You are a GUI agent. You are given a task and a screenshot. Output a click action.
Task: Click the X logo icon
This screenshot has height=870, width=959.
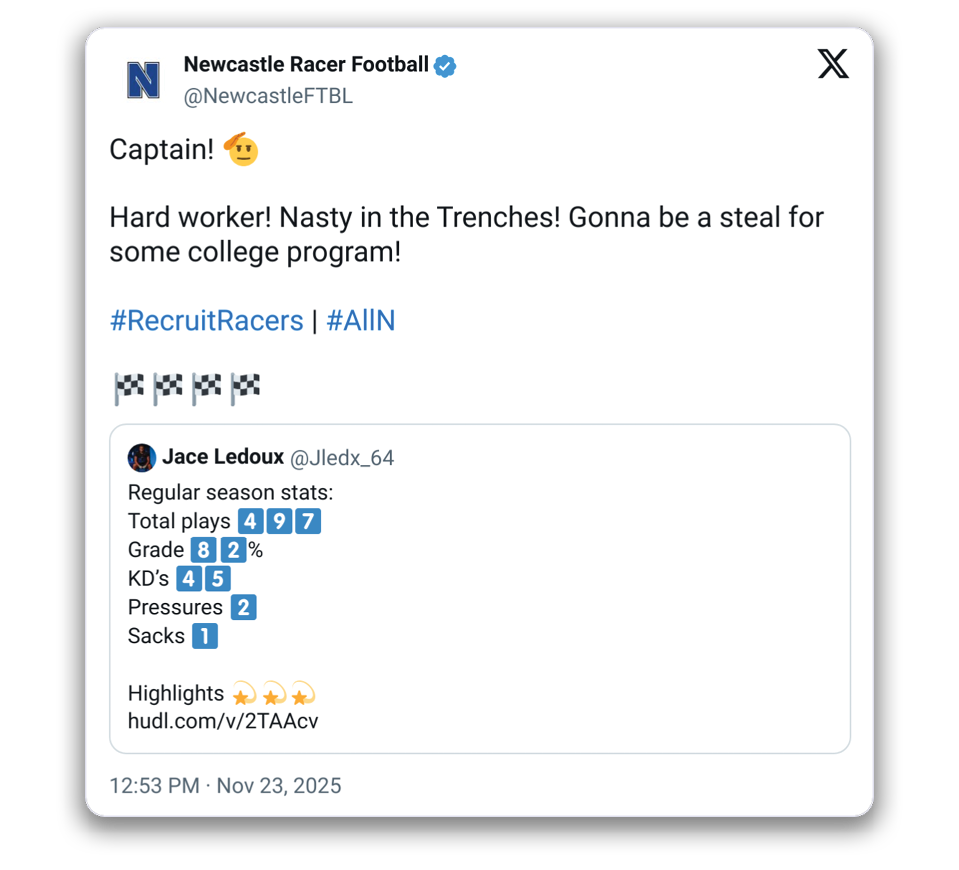(x=832, y=65)
